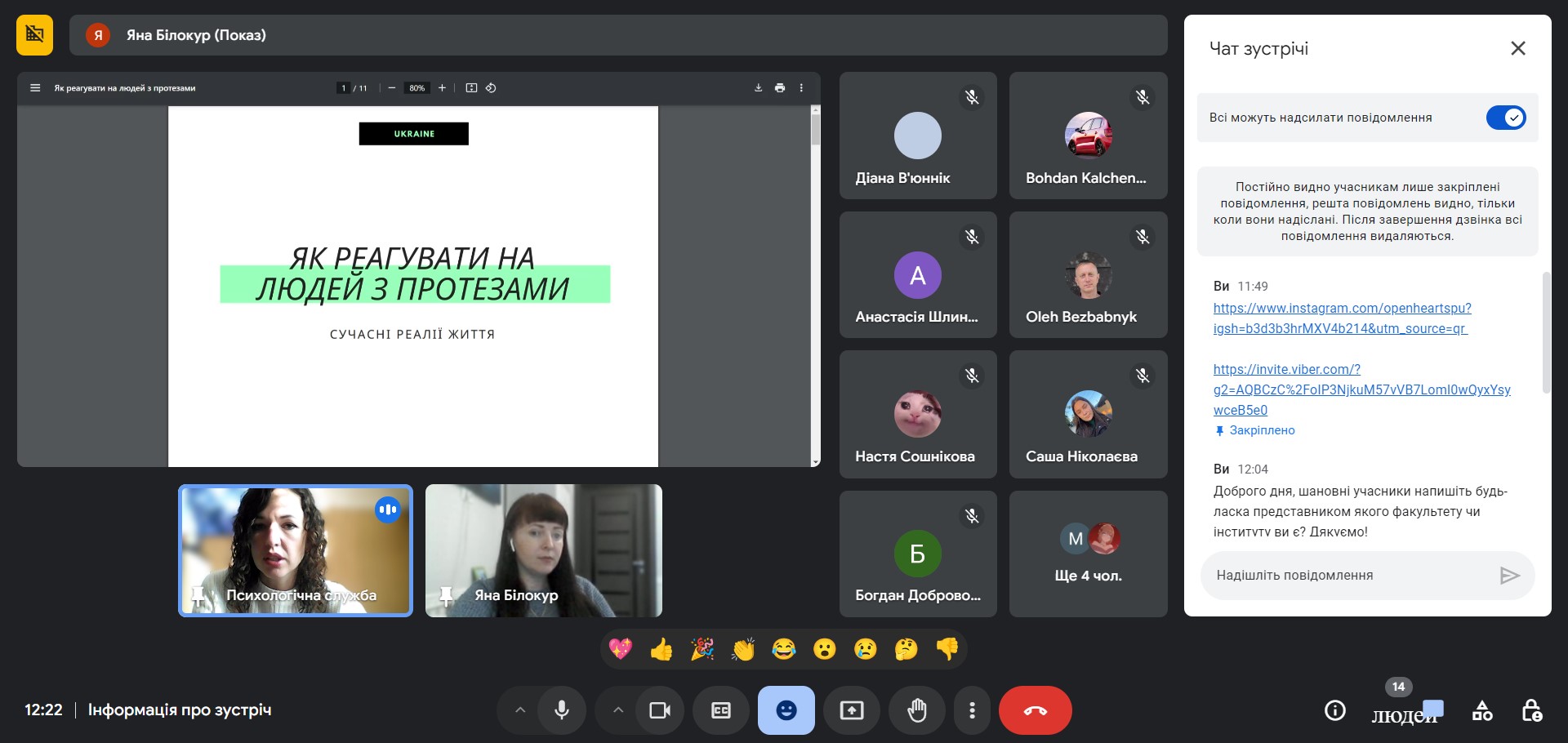Open the emoji reactions button
The image size is (1568, 743).
[786, 710]
